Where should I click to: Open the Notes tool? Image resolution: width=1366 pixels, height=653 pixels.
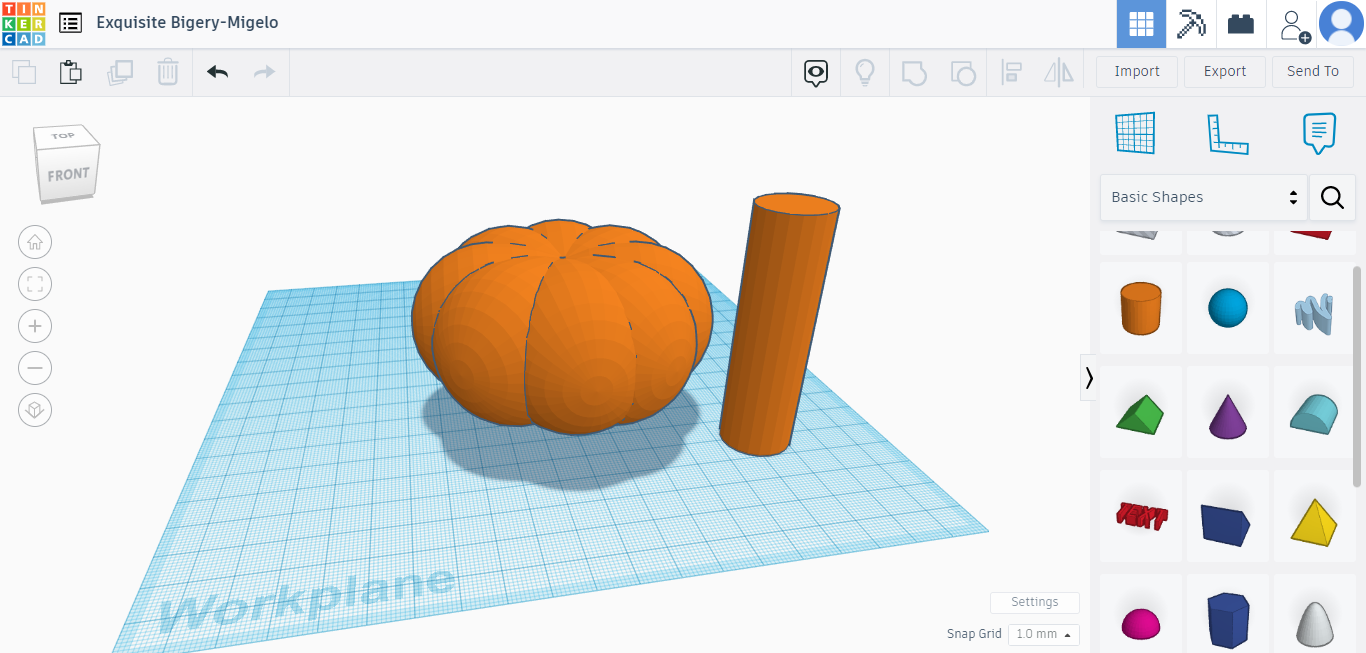1318,132
